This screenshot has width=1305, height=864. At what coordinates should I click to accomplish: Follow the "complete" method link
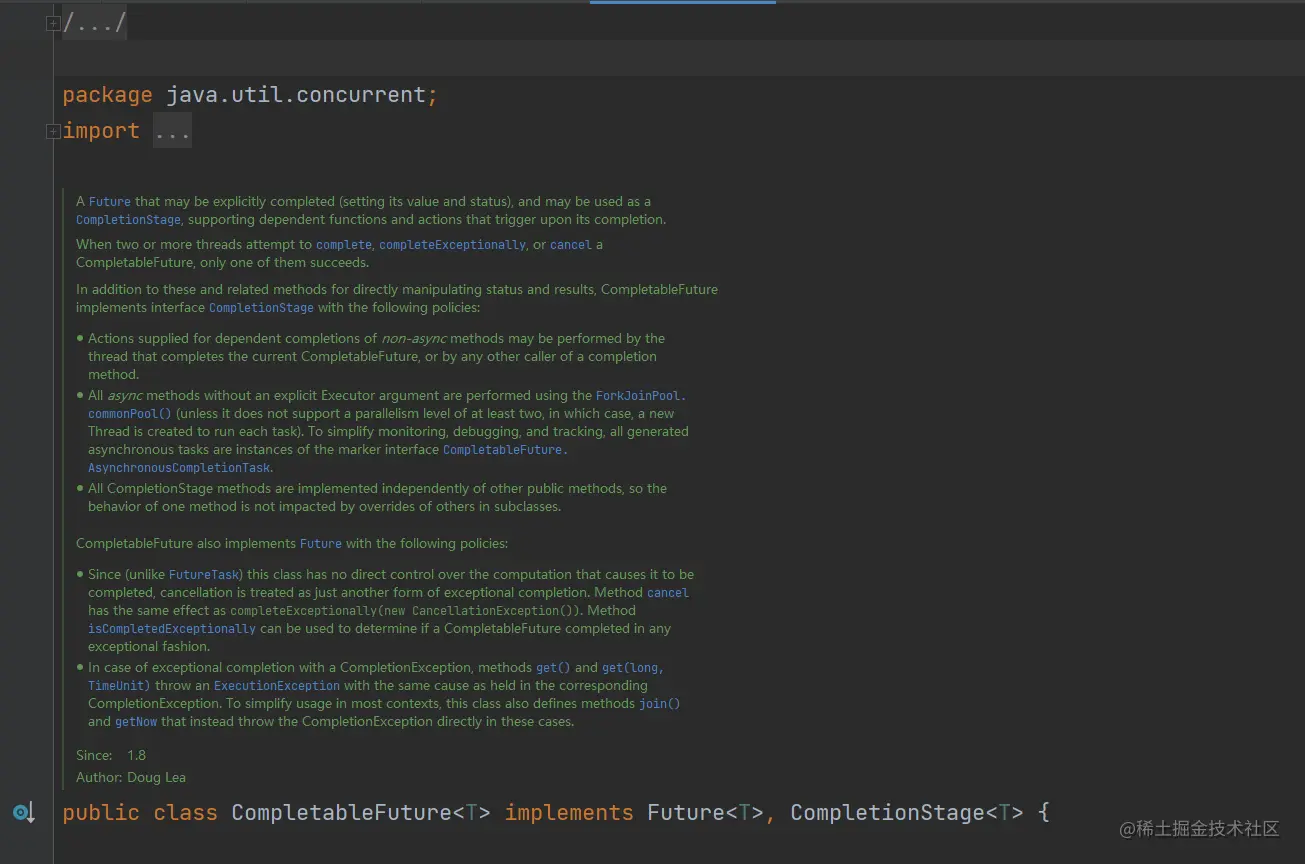tap(344, 245)
